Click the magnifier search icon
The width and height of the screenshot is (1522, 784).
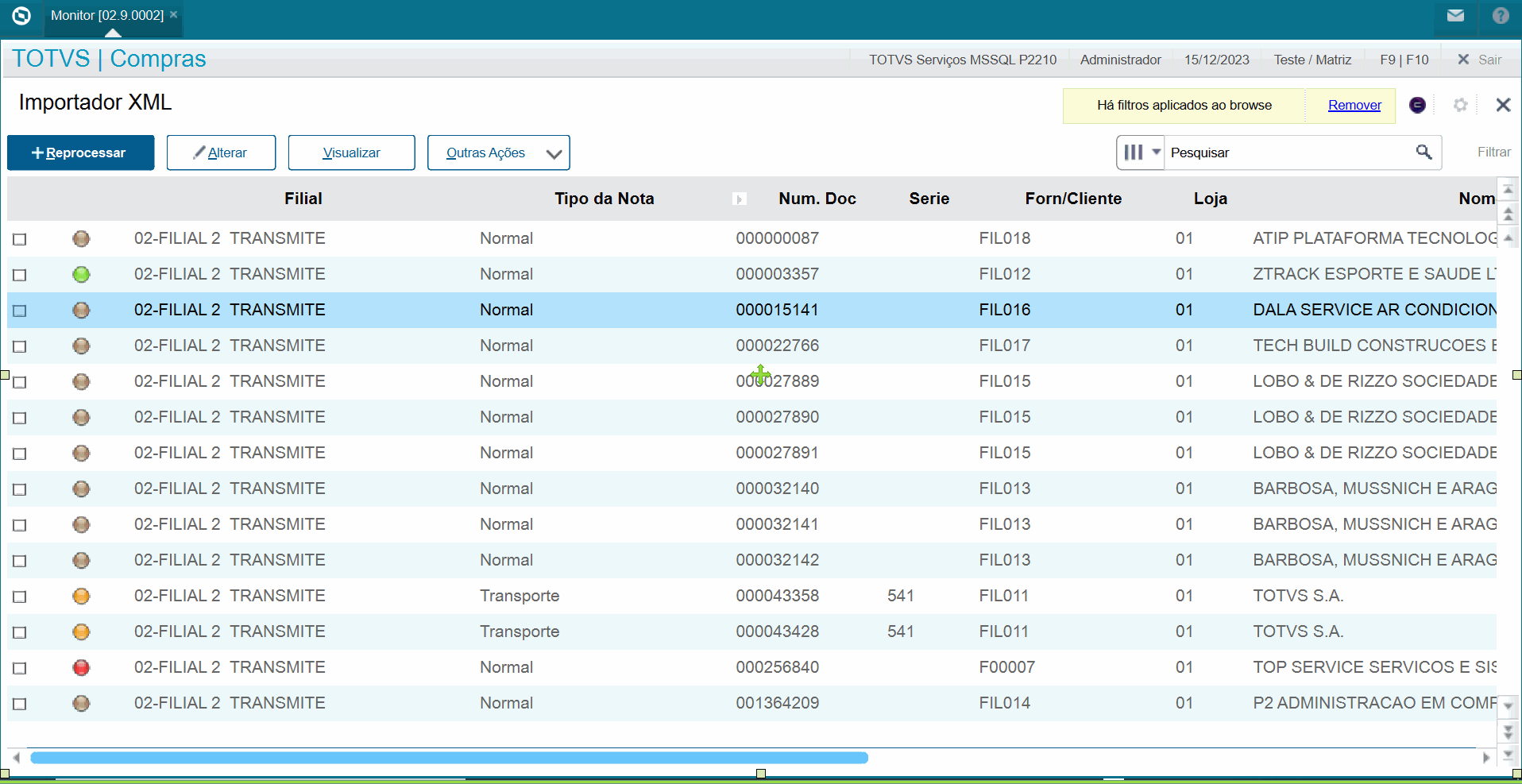pyautogui.click(x=1423, y=152)
